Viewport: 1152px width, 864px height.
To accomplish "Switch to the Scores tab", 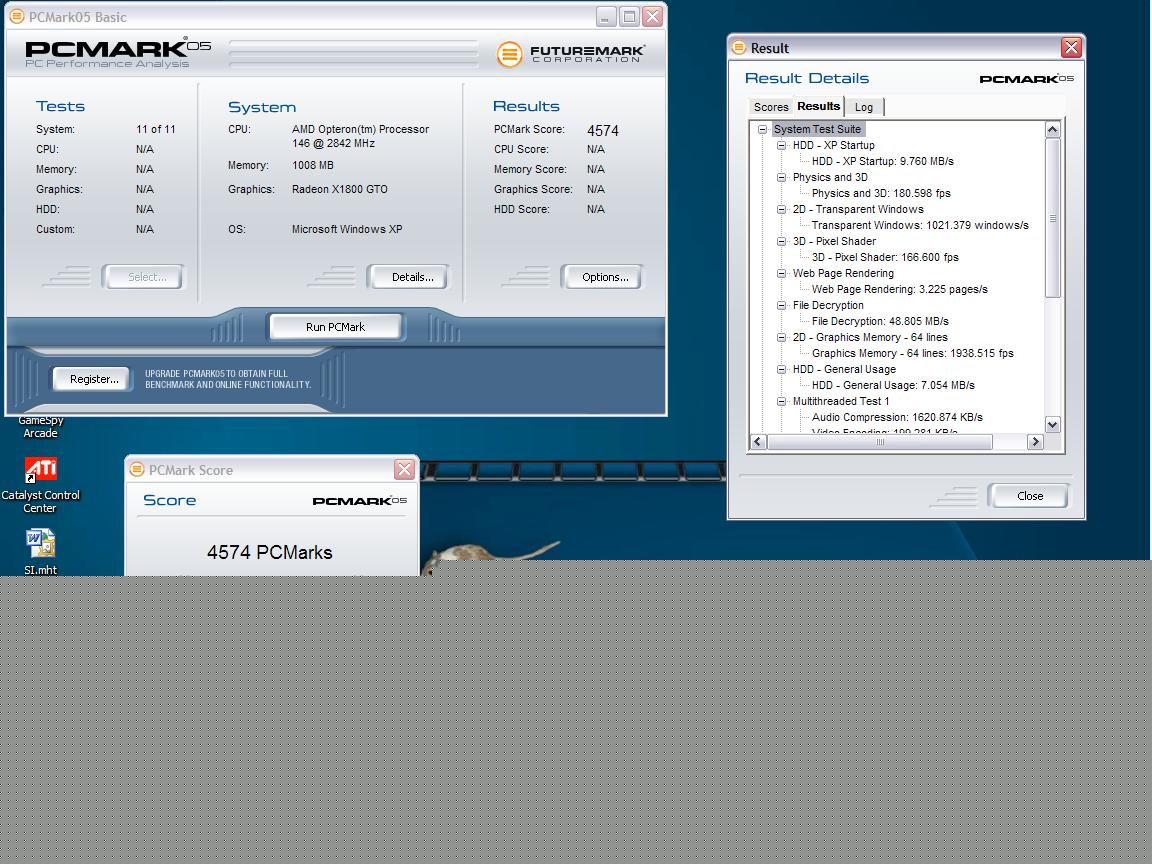I will (771, 107).
